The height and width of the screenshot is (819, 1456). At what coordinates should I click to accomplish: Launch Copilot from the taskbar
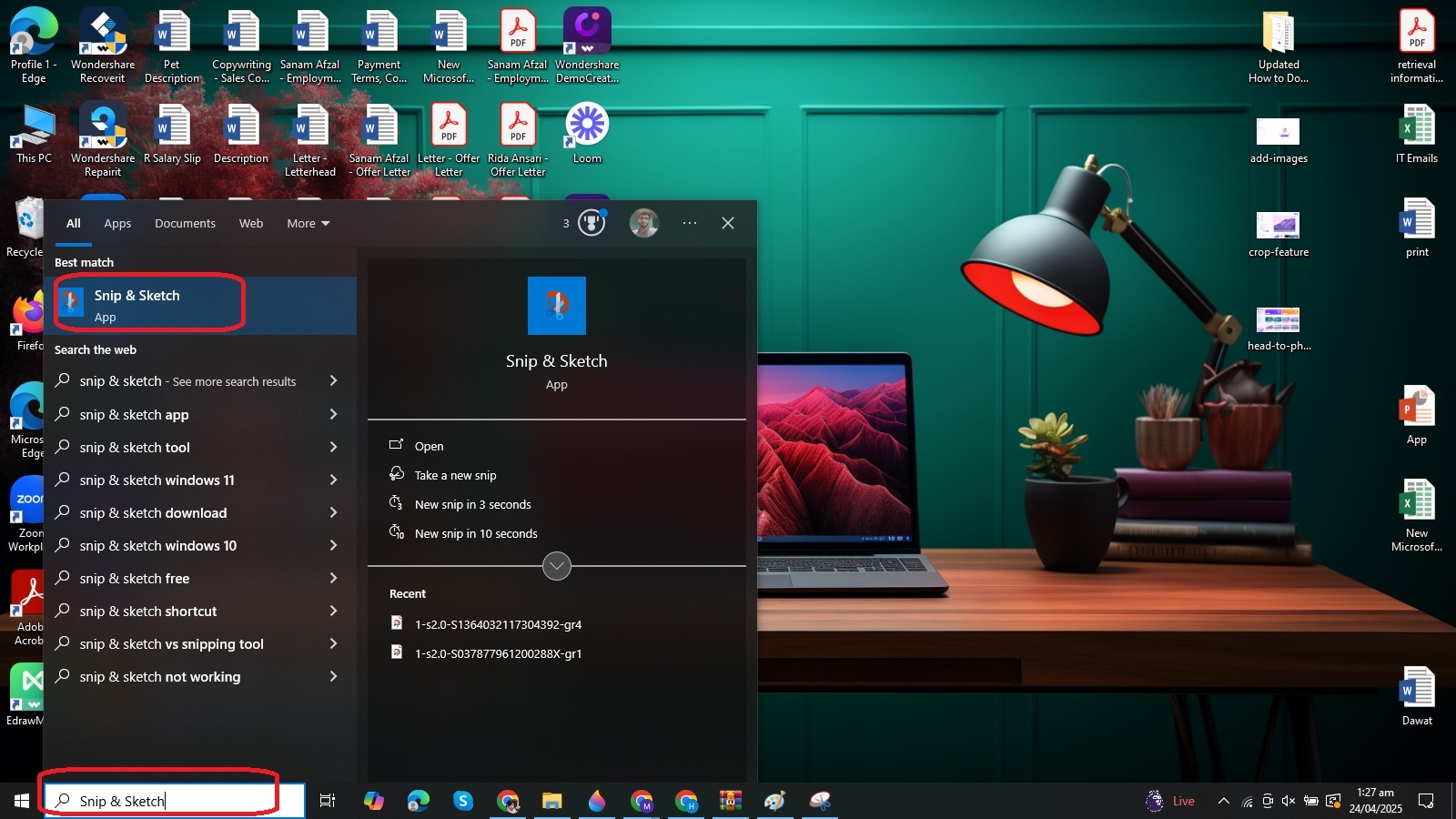(x=374, y=801)
